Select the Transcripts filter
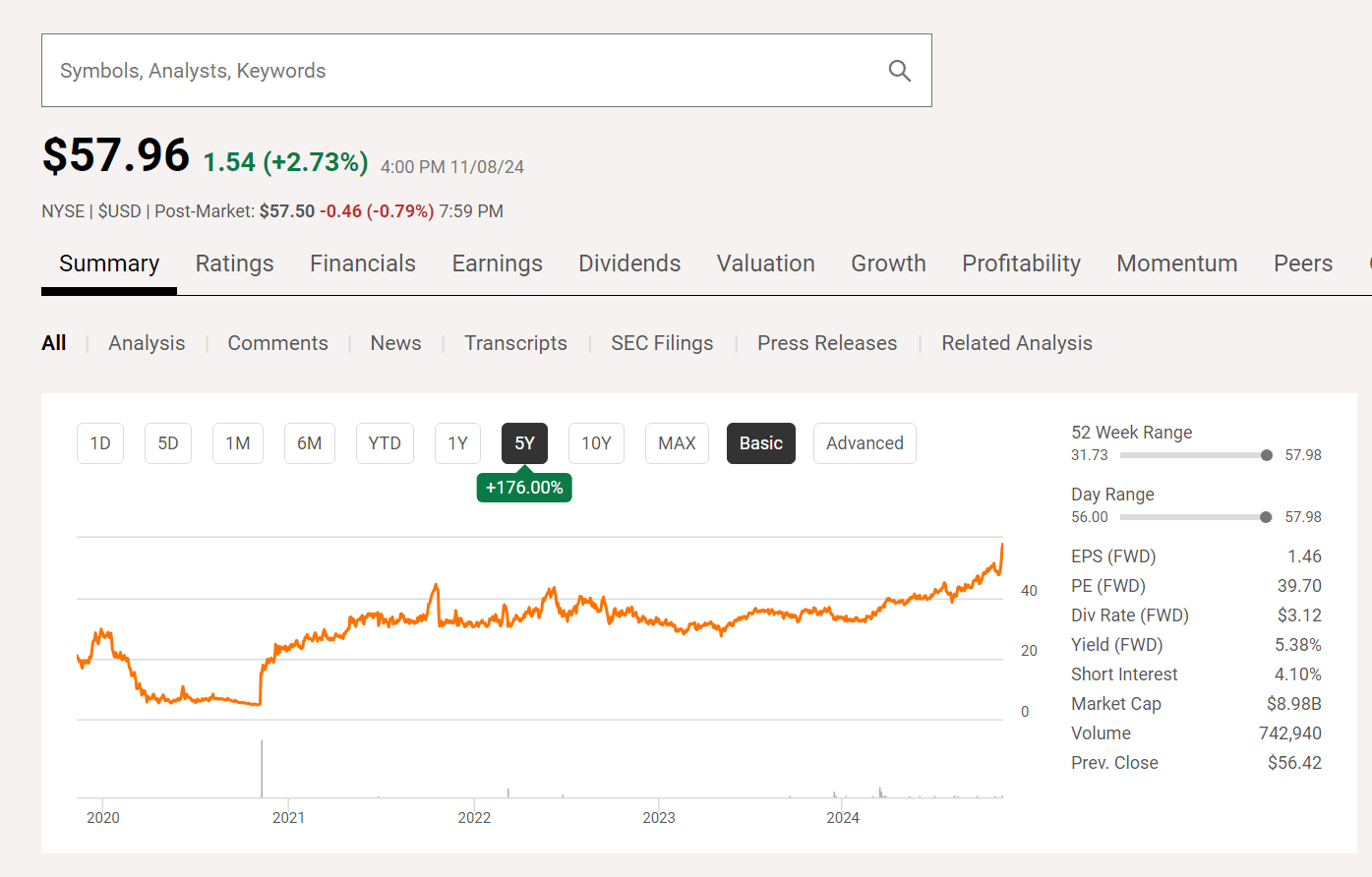This screenshot has height=877, width=1372. point(515,342)
